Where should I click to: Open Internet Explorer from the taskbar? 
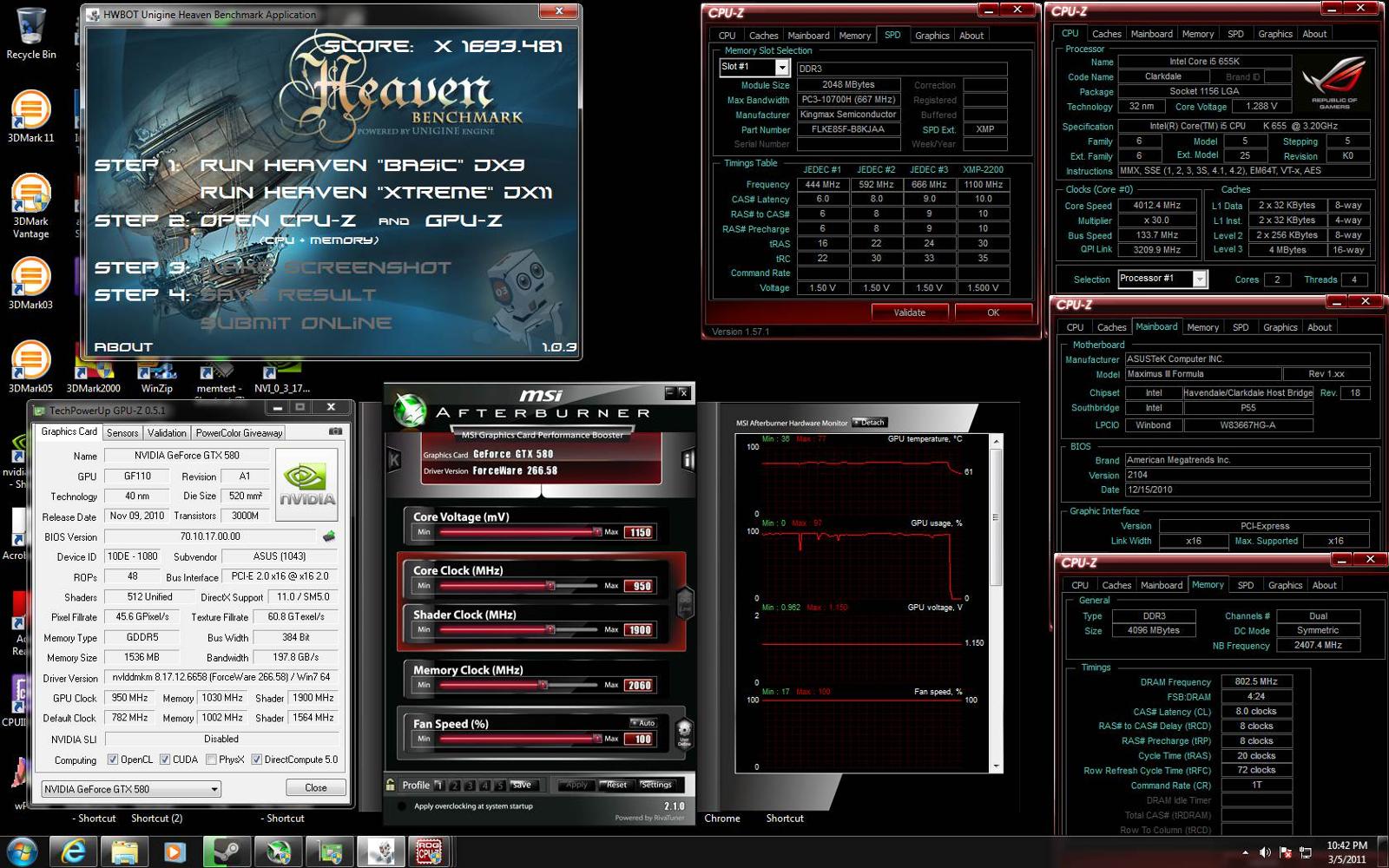click(x=73, y=852)
